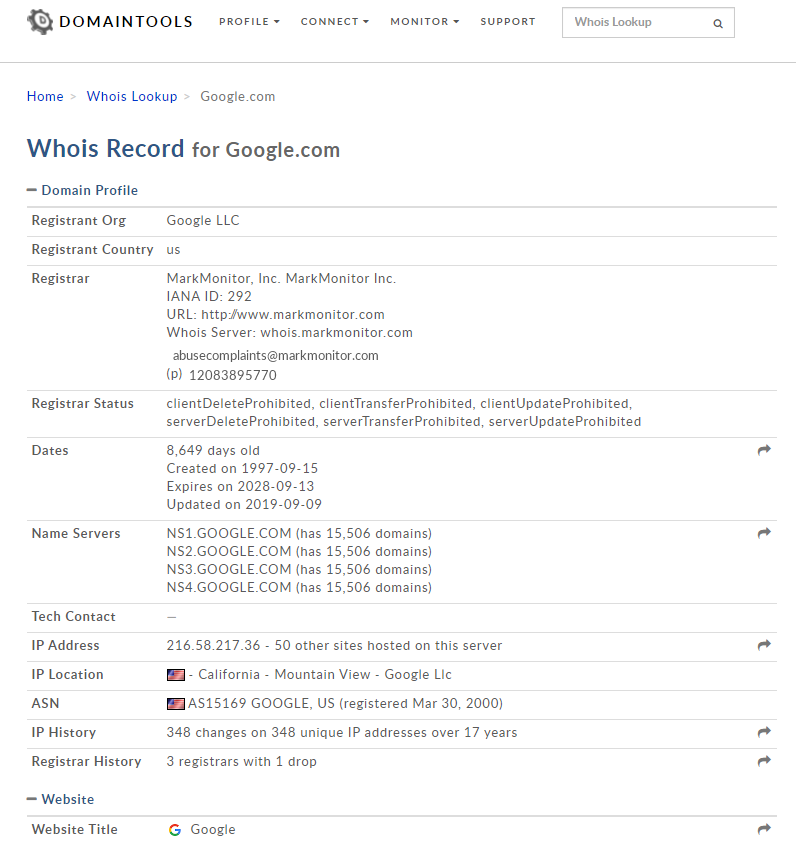Click the NS1.GOOGLE.COM name server entry
Viewport: 796px width, 843px height.
tap(299, 533)
